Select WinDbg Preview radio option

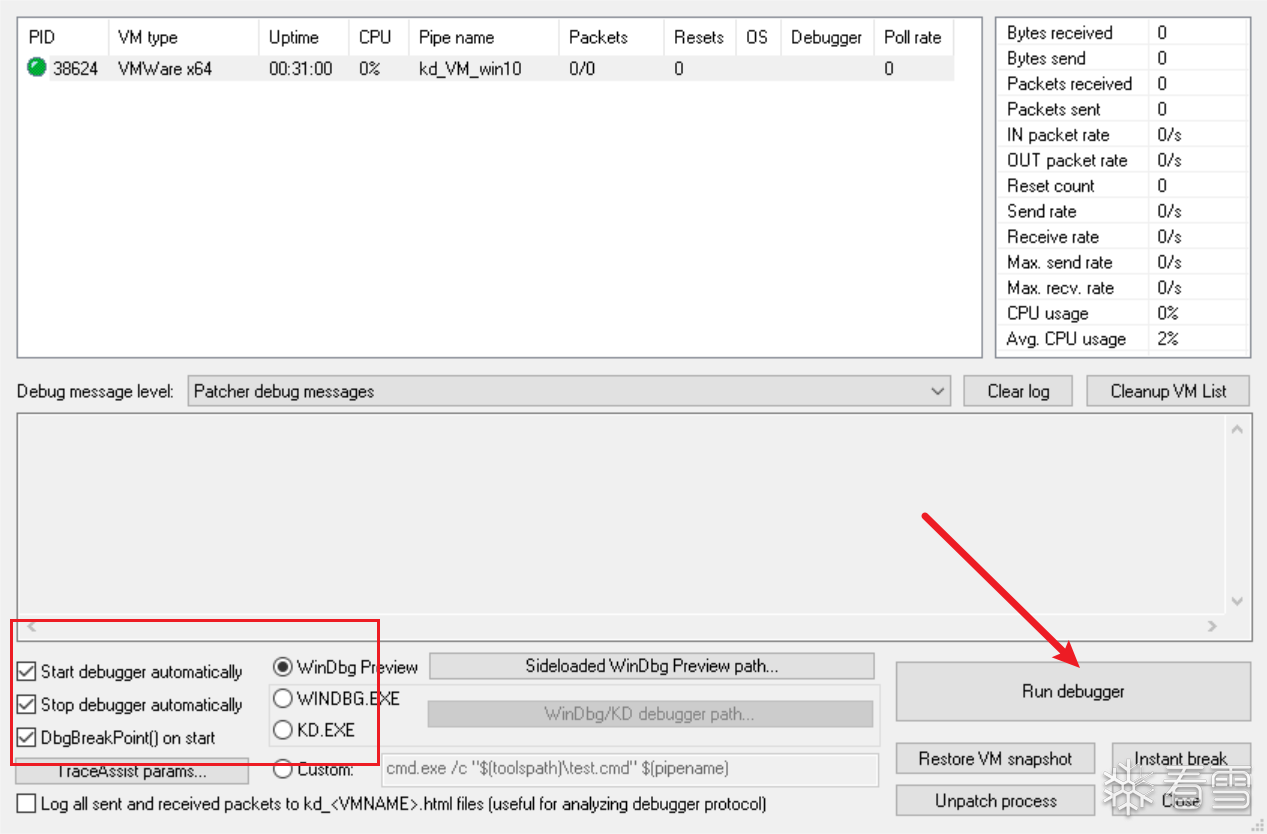click(283, 667)
